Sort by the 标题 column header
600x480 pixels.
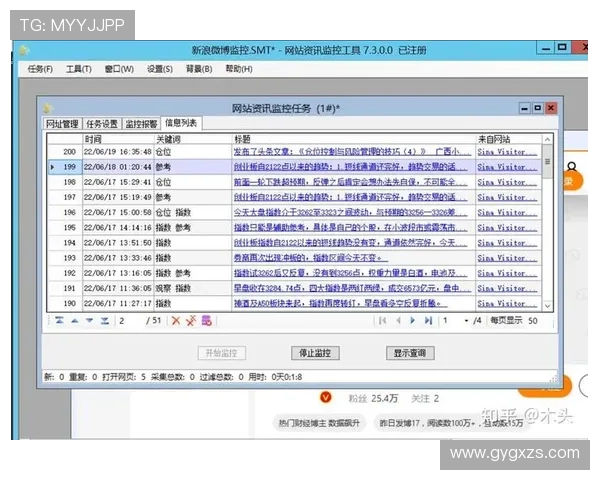[x=354, y=139]
